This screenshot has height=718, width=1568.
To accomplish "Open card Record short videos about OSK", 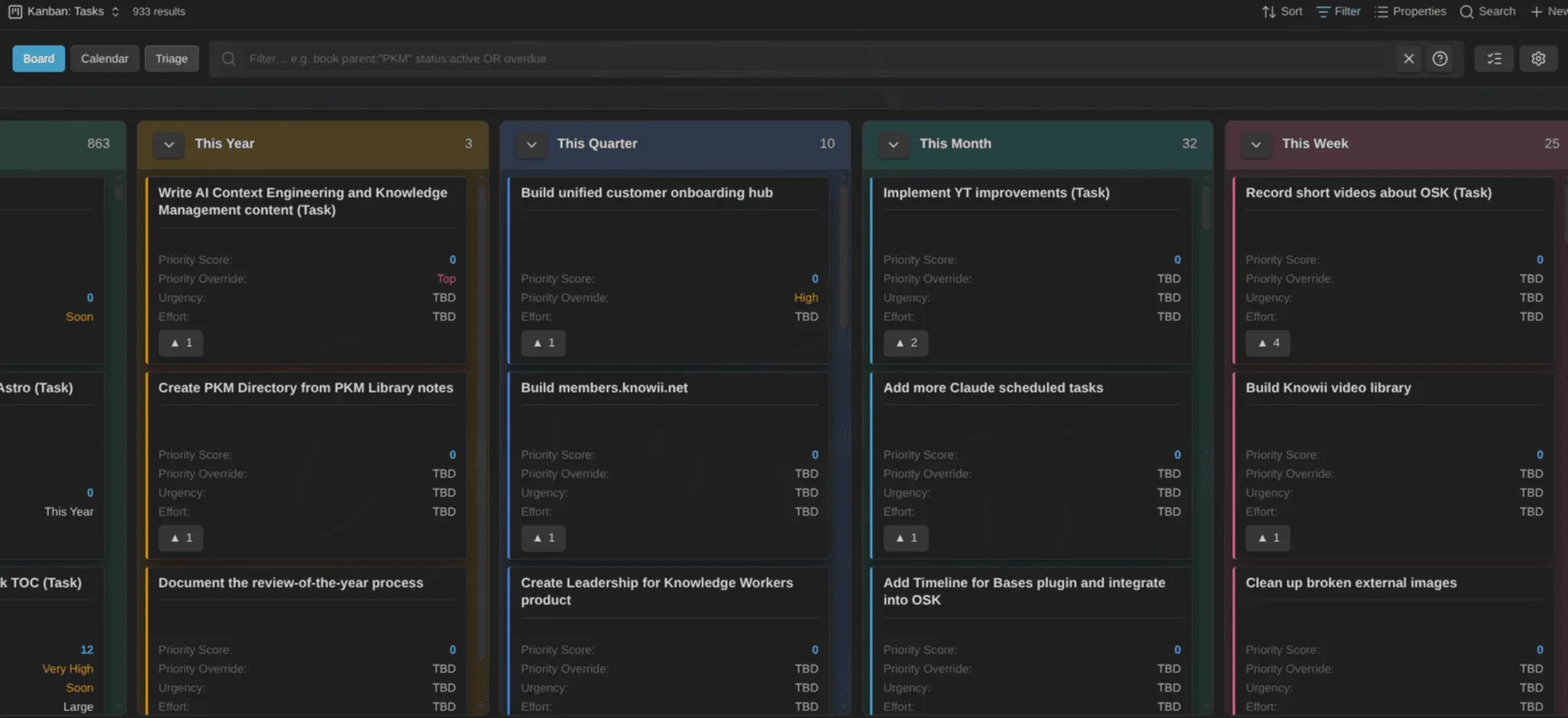I will point(1369,192).
